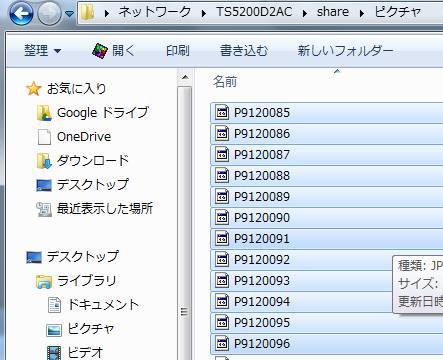
Task: Click the folder icon in address bar
Action: click(88, 12)
